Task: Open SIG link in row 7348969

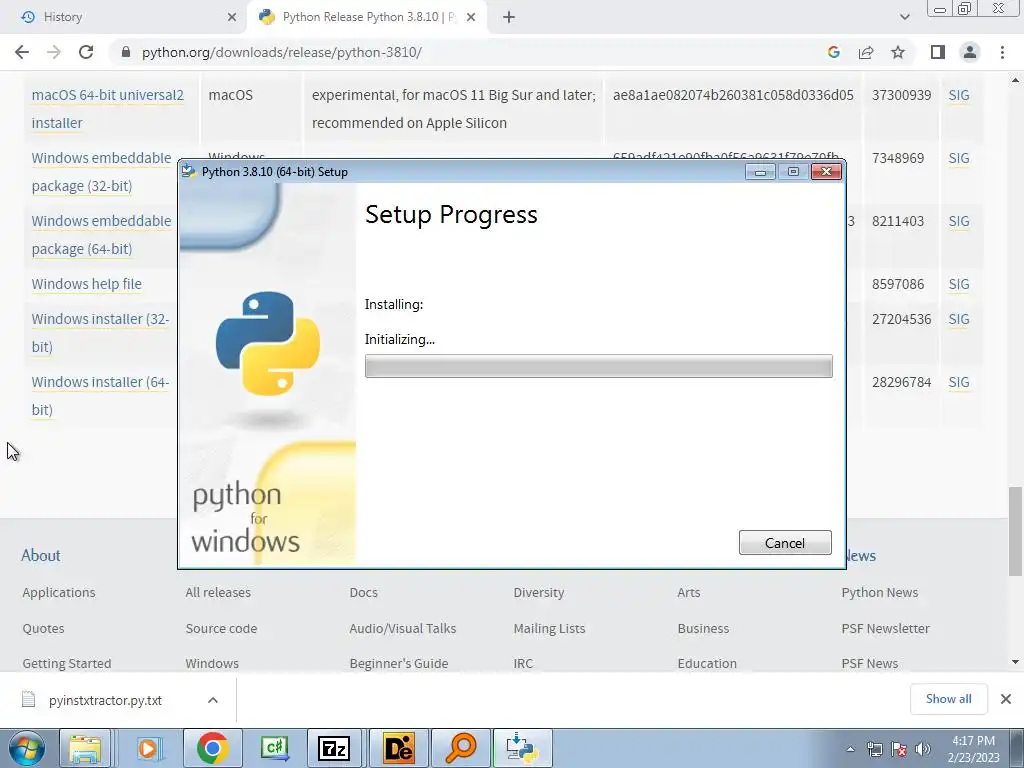Action: pos(959,159)
